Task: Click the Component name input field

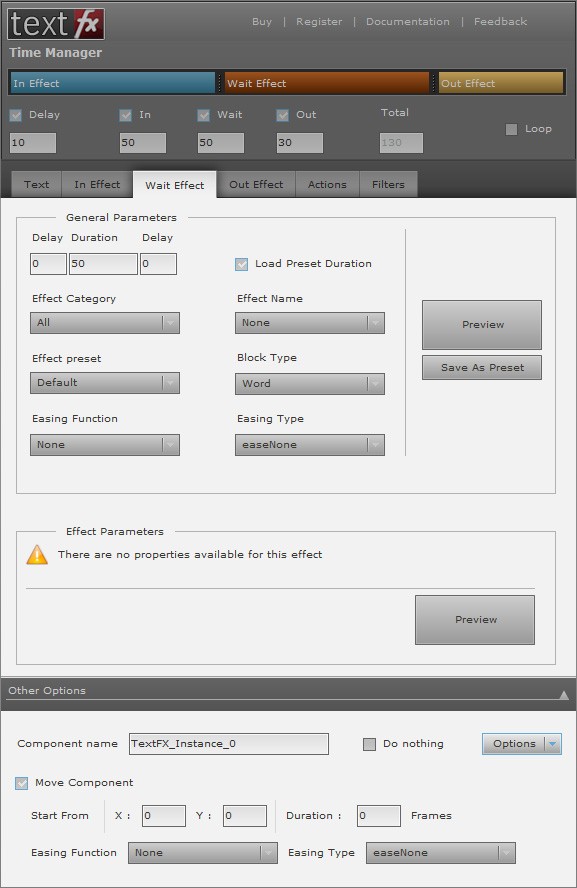Action: coord(229,744)
